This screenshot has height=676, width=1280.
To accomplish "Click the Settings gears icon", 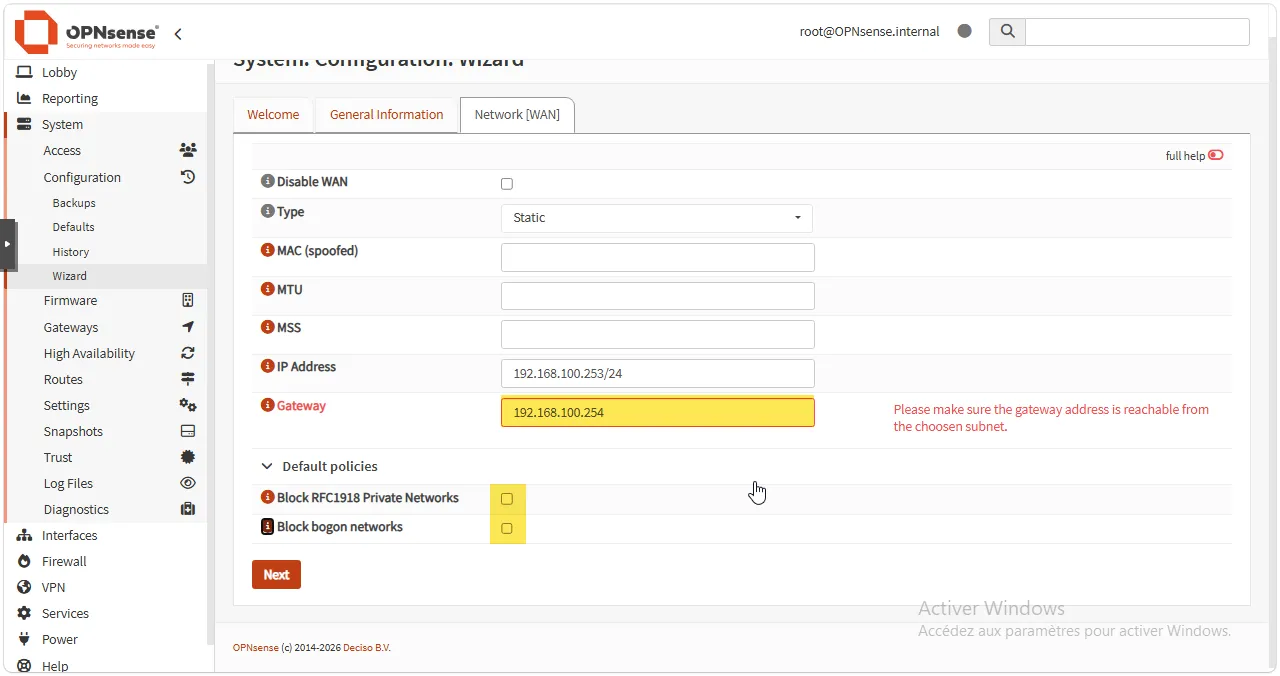I will (188, 405).
